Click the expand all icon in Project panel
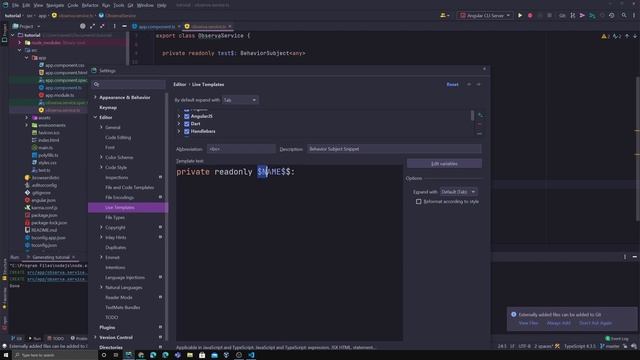 pyautogui.click(x=93, y=26)
